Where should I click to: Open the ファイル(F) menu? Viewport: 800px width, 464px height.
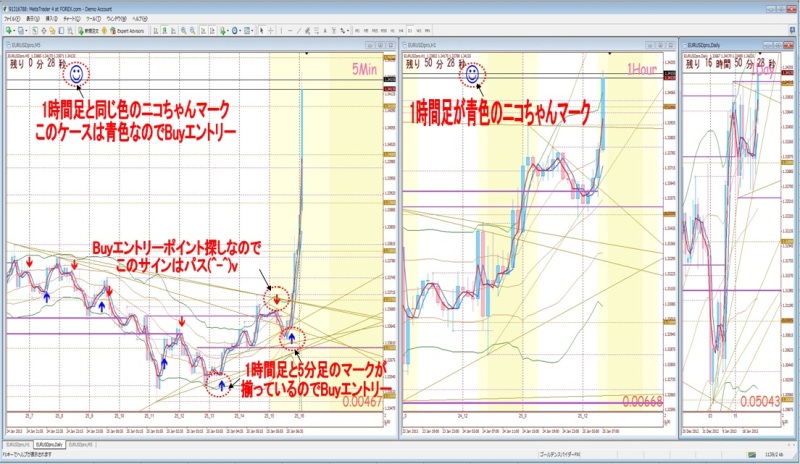[12, 19]
